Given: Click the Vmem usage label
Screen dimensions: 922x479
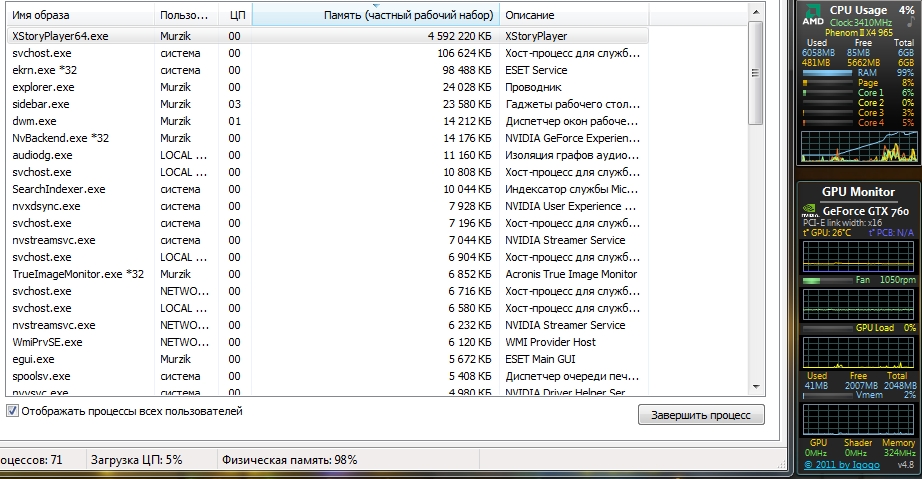Looking at the screenshot, I should click(x=868, y=395).
